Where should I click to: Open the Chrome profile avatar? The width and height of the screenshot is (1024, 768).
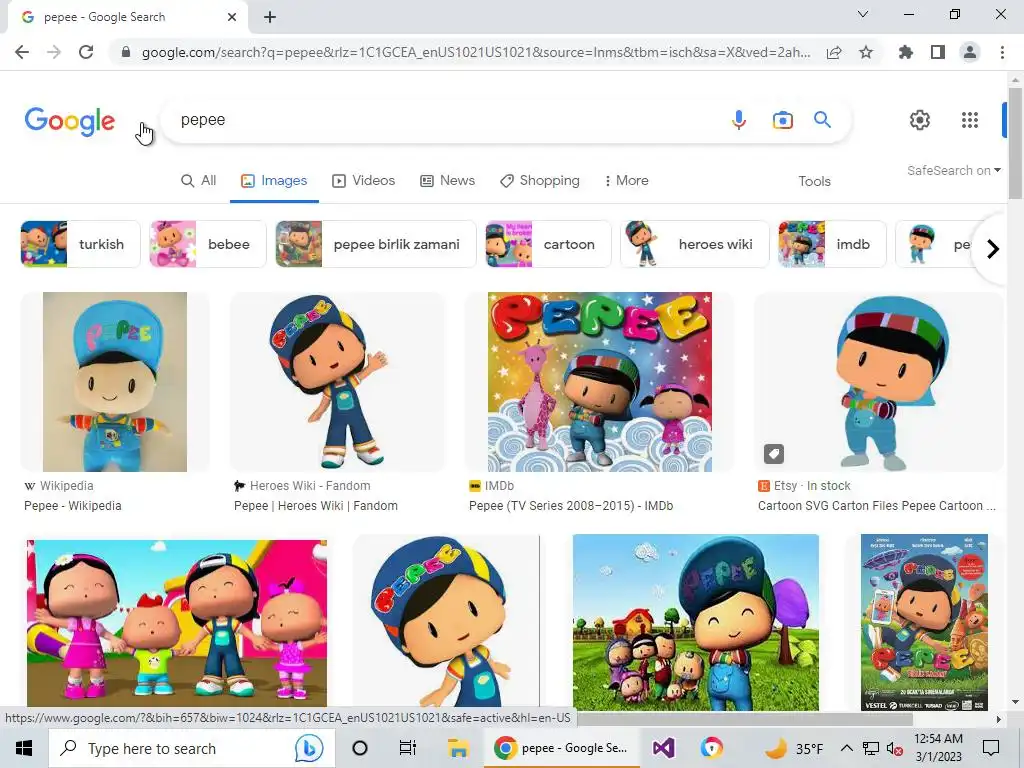tap(970, 52)
